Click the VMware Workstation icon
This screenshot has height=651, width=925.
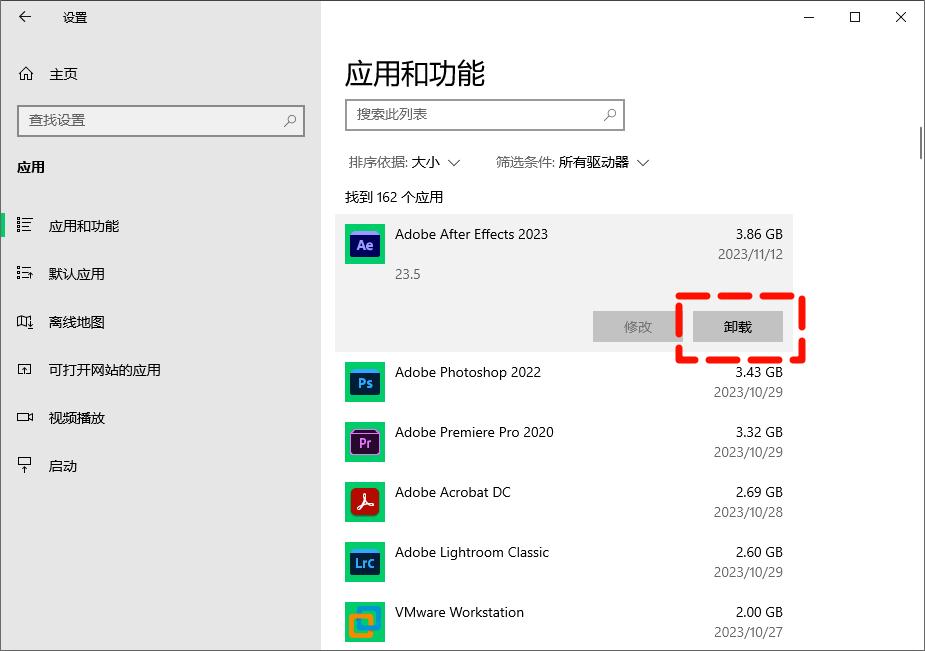pos(365,622)
